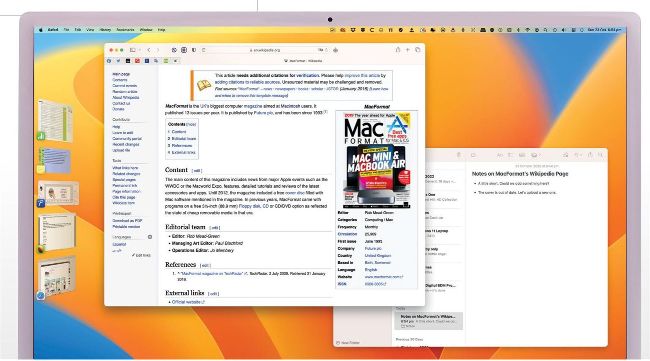This screenshot has height=361, width=650.
Task: Click the Notes share icon
Action: [x=590, y=155]
